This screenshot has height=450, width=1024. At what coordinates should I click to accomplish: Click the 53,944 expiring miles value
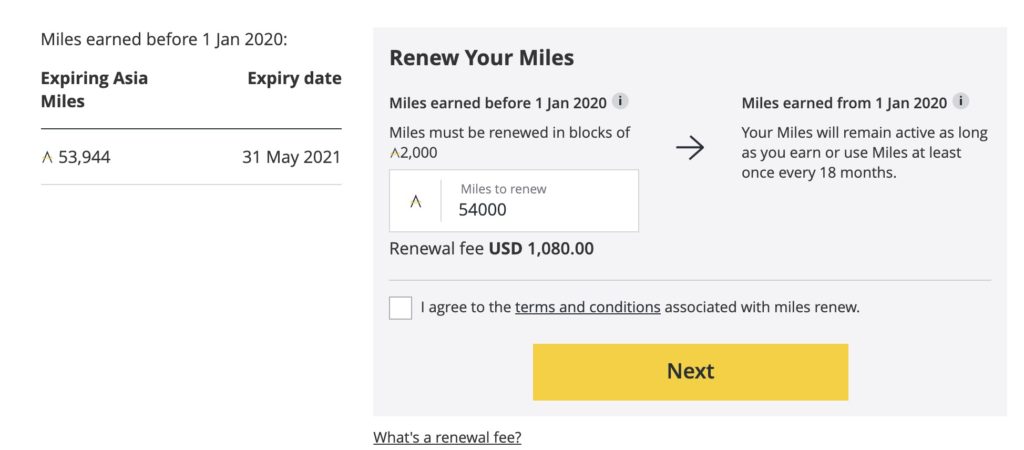click(x=84, y=157)
